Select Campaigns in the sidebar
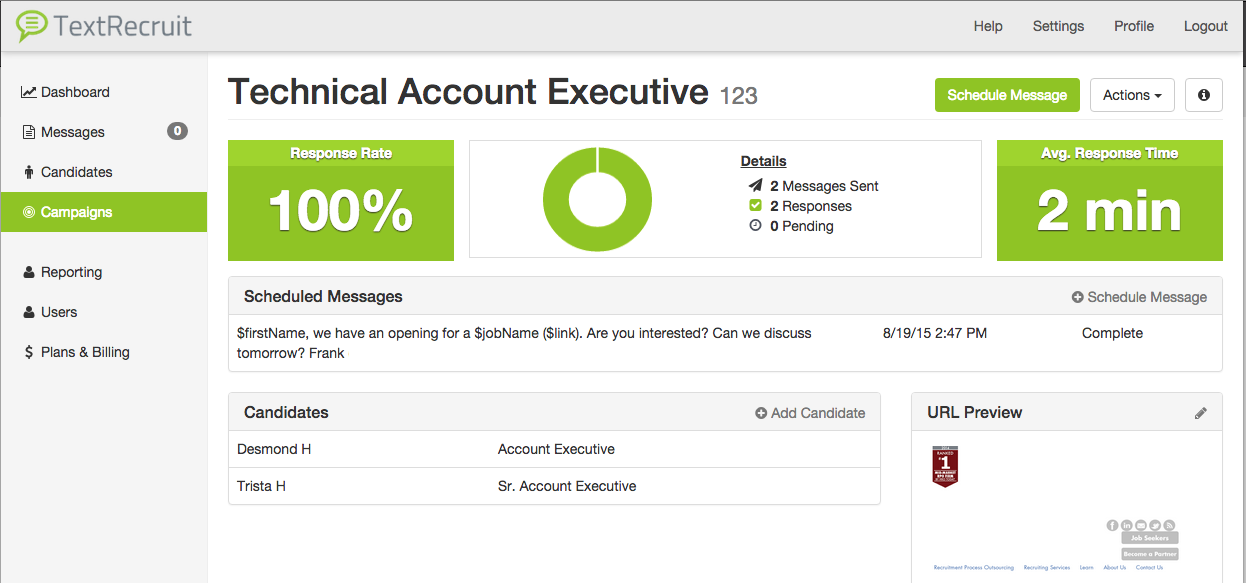This screenshot has height=583, width=1246. pyautogui.click(x=76, y=212)
